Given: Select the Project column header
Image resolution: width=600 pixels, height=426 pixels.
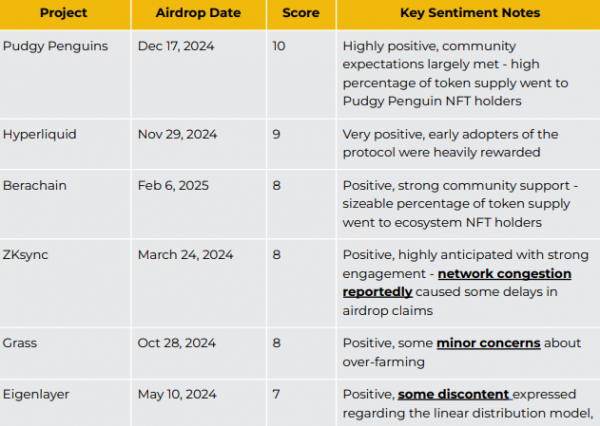Looking at the screenshot, I should (x=65, y=14).
